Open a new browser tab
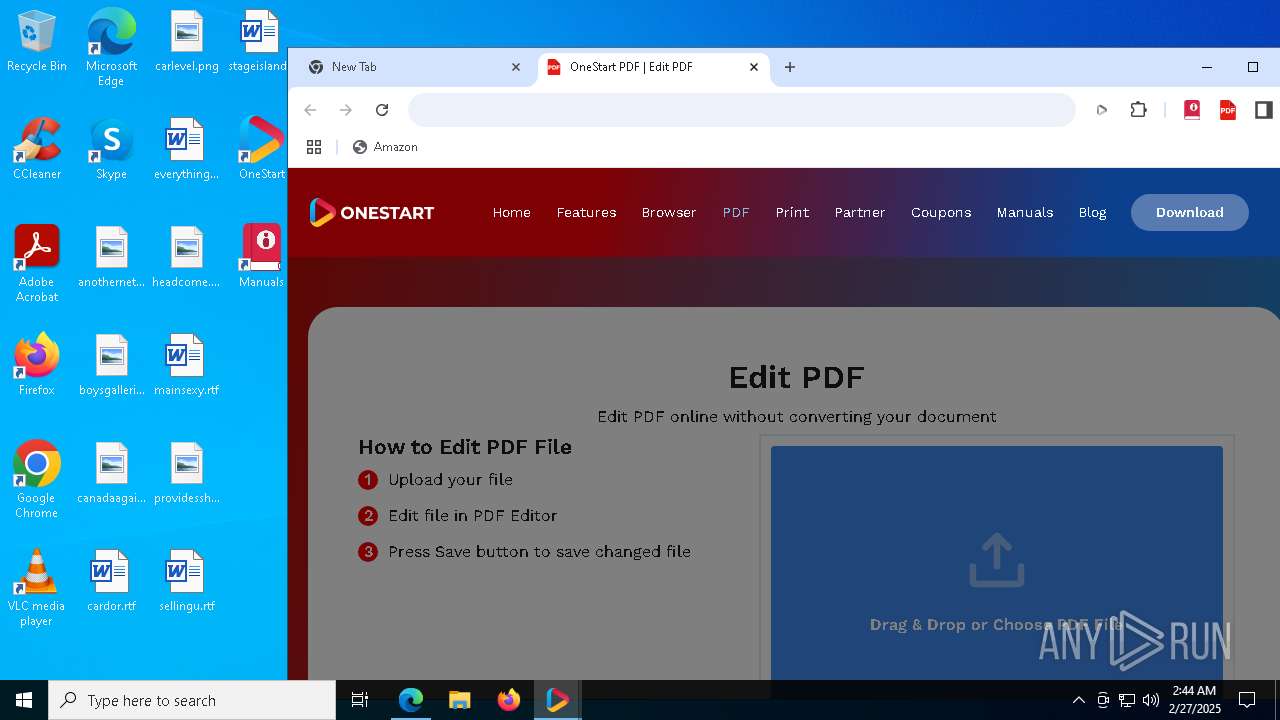Viewport: 1280px width, 720px height. (x=790, y=67)
